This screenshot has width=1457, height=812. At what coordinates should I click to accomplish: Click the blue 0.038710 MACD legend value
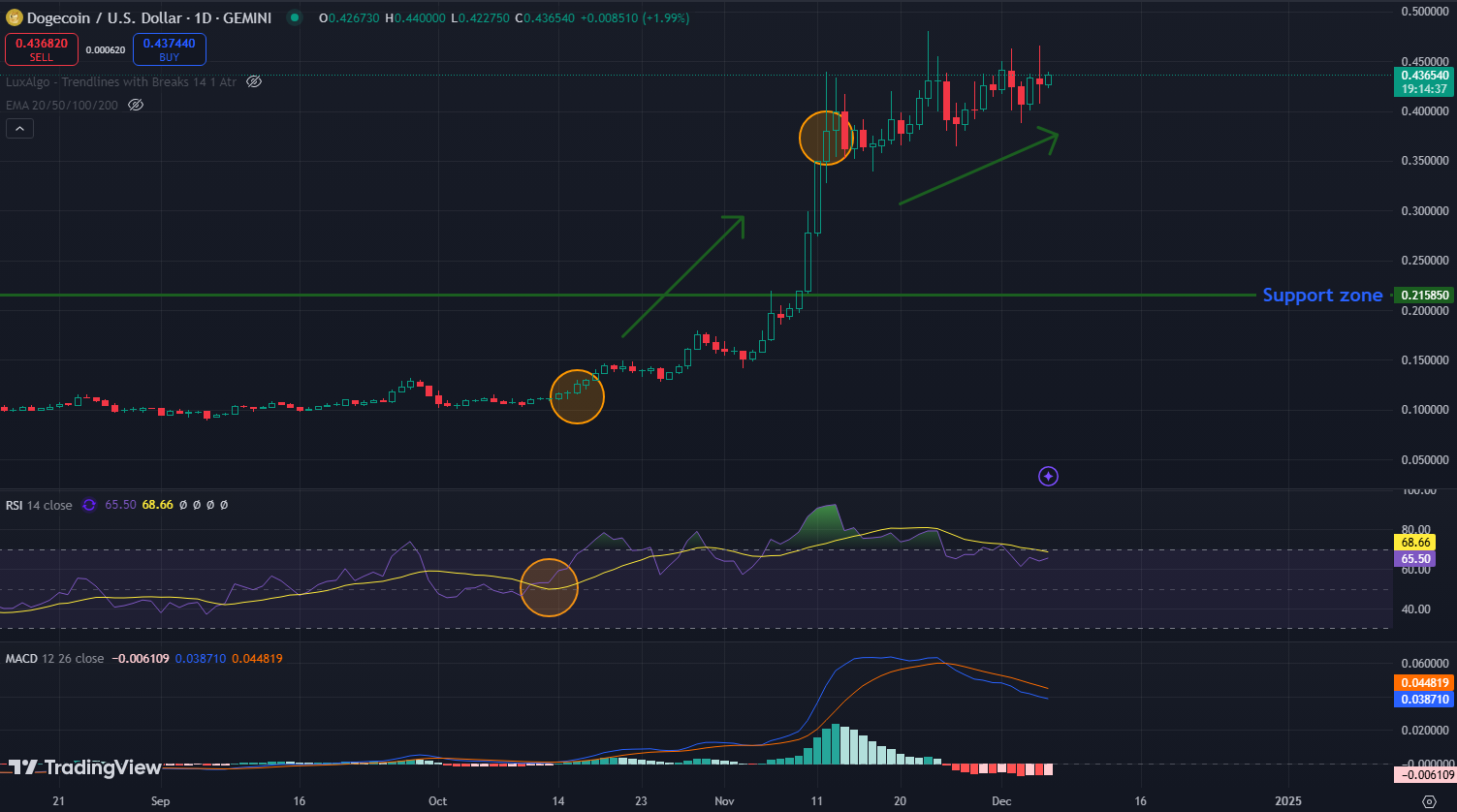point(201,659)
